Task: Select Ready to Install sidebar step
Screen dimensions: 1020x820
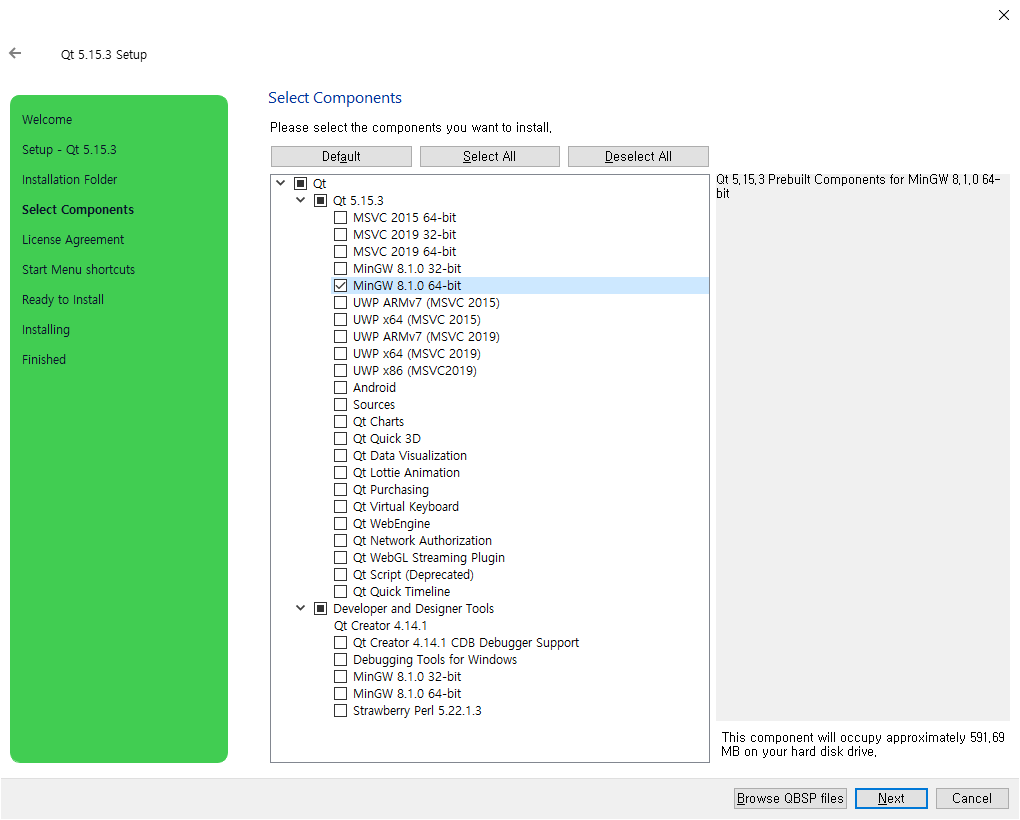Action: click(x=62, y=300)
